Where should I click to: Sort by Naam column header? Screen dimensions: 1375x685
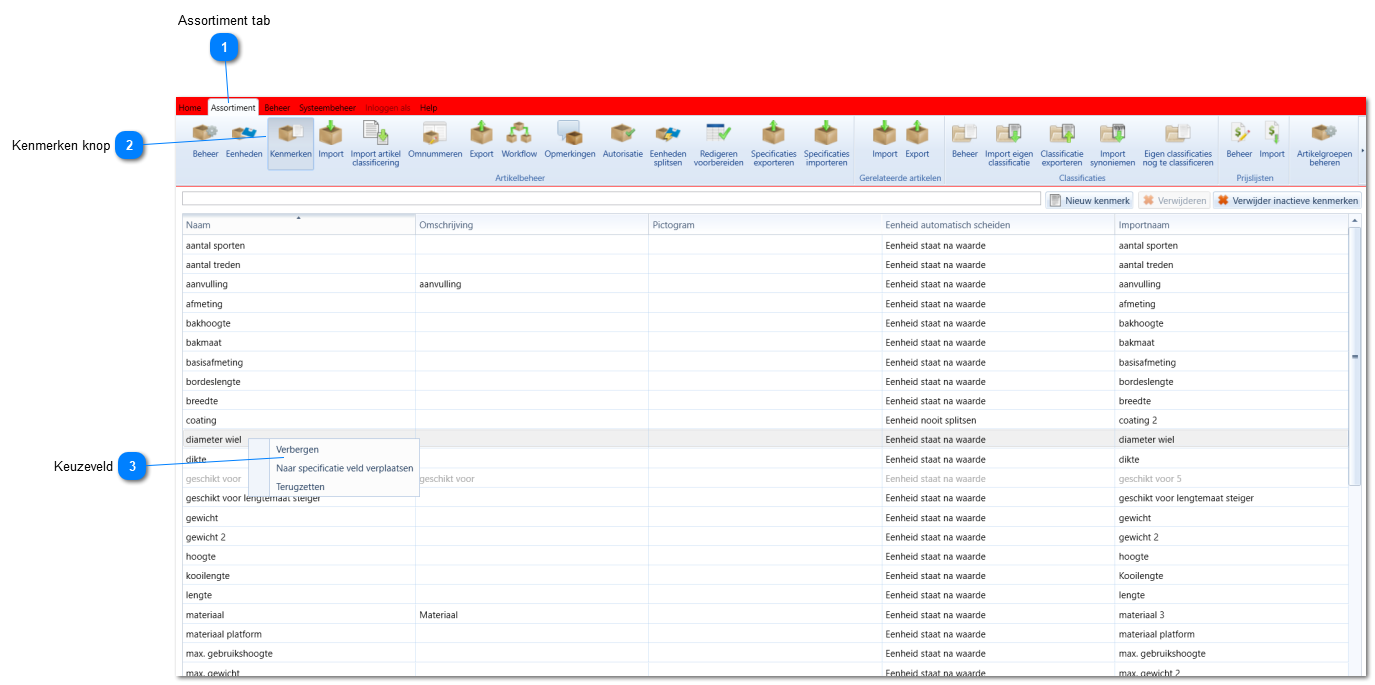[298, 225]
